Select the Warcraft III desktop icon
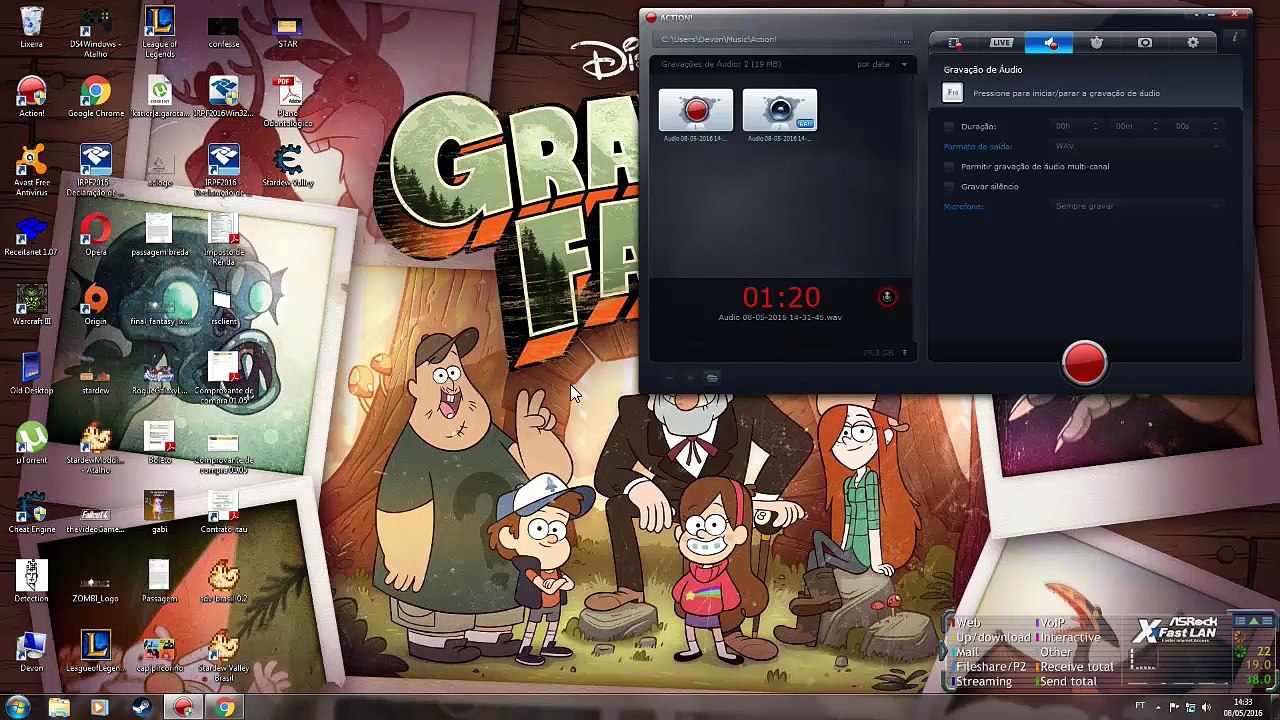1280x720 pixels. pyautogui.click(x=31, y=305)
